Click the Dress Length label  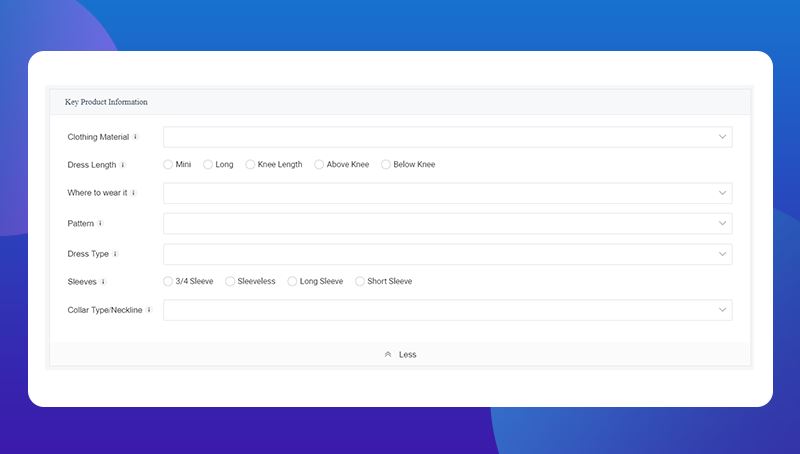[92, 165]
